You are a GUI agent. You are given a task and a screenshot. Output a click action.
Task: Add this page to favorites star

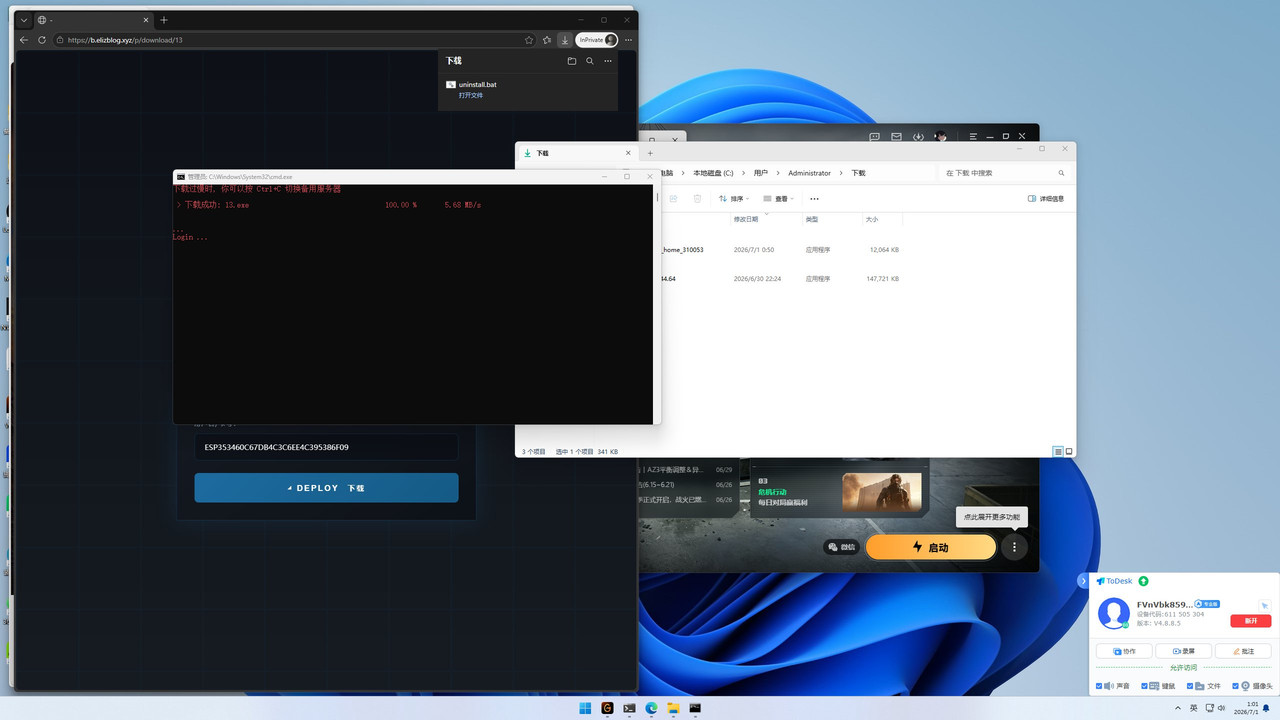(529, 40)
